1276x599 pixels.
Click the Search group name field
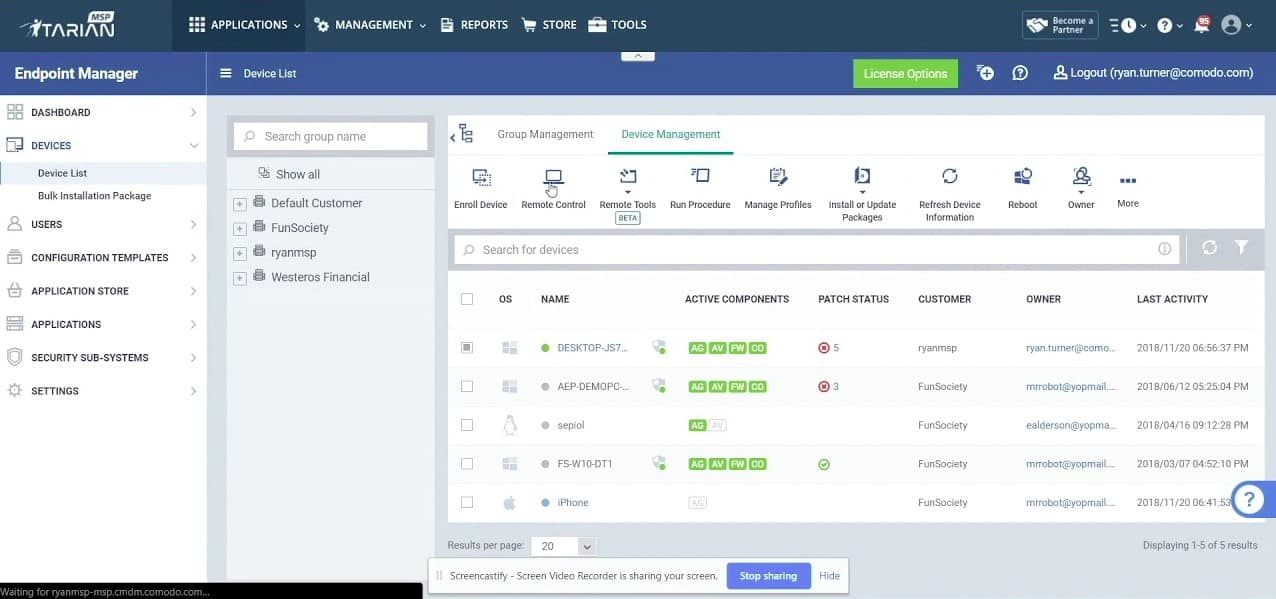[331, 136]
